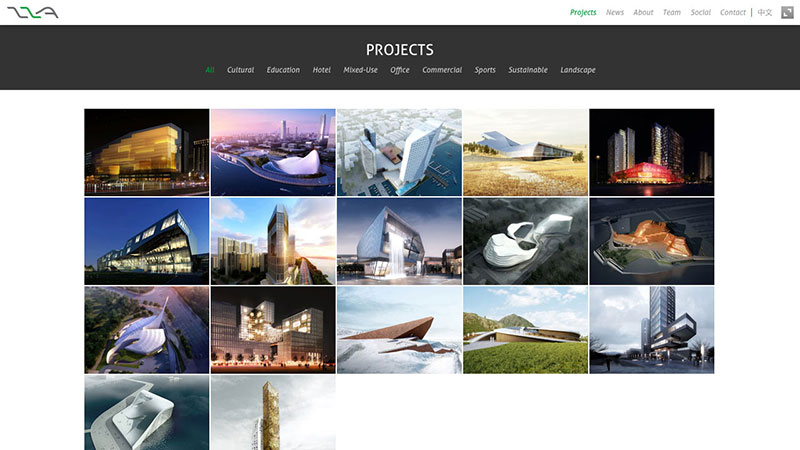800x450 pixels.
Task: Open the orange-lit aerial complex project
Action: (652, 241)
